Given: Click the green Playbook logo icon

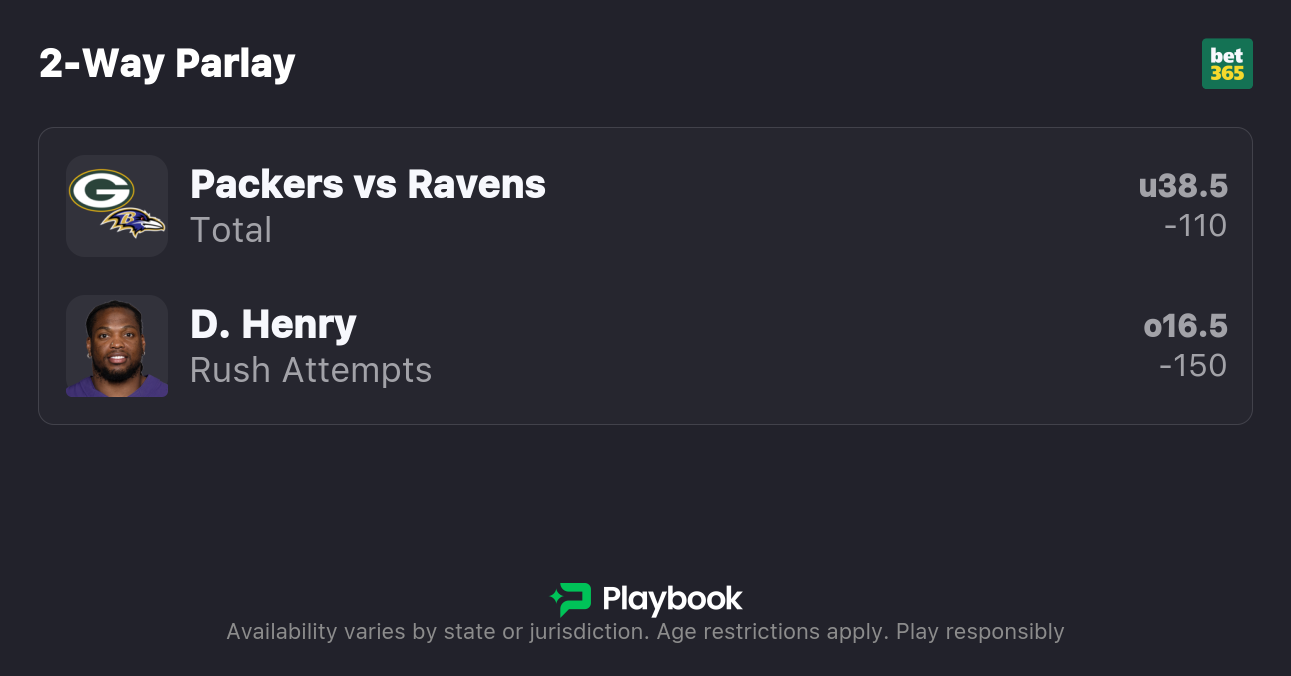Looking at the screenshot, I should coord(571,599).
